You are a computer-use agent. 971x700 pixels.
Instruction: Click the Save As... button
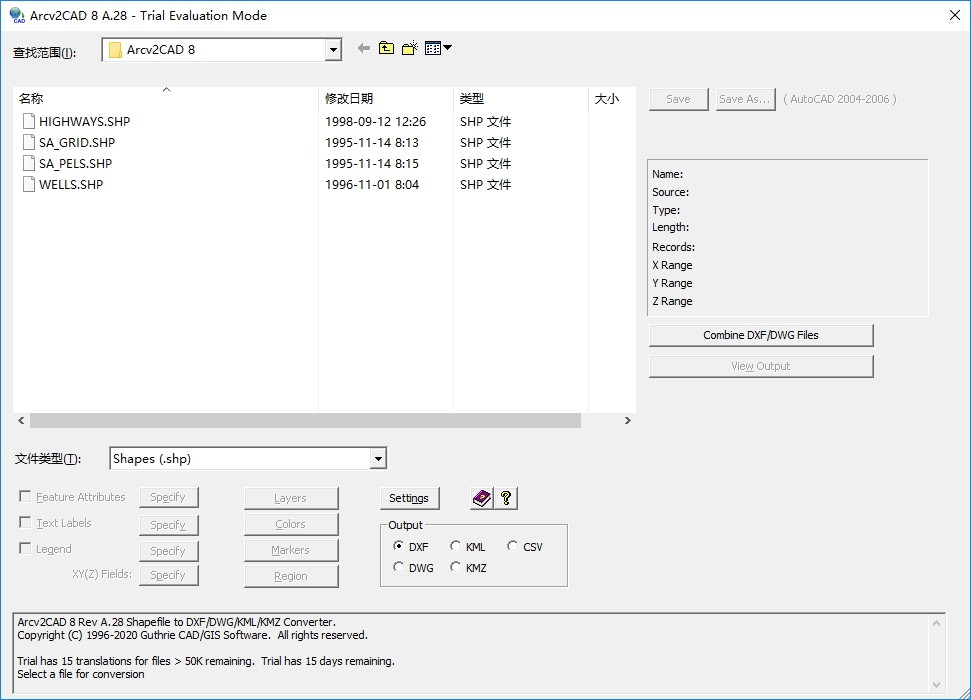(746, 99)
